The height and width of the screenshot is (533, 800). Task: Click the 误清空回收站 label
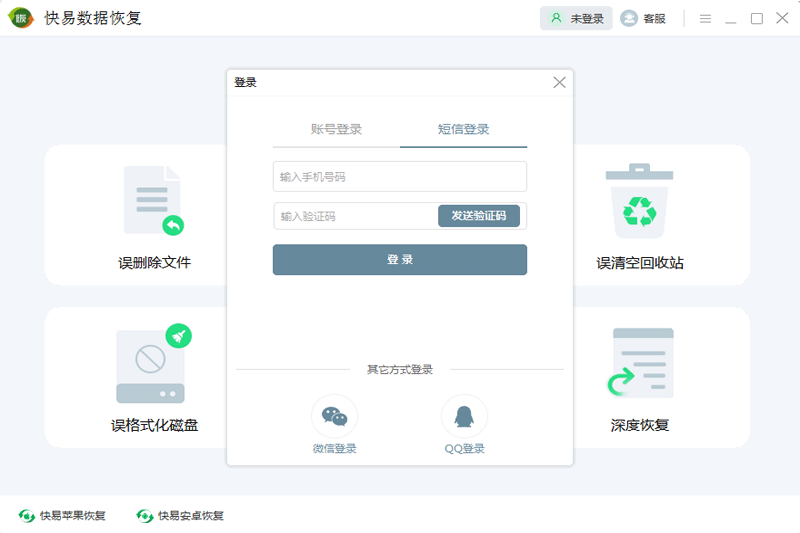[x=640, y=263]
